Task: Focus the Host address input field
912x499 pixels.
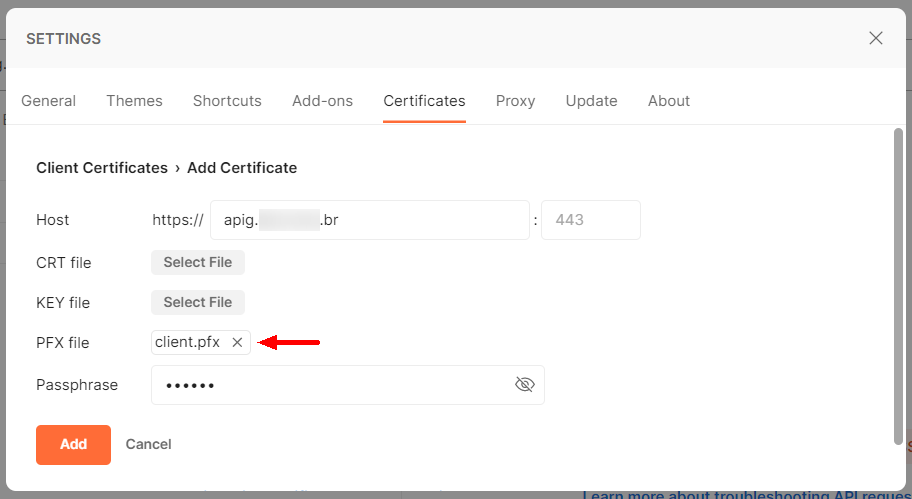Action: (x=369, y=220)
